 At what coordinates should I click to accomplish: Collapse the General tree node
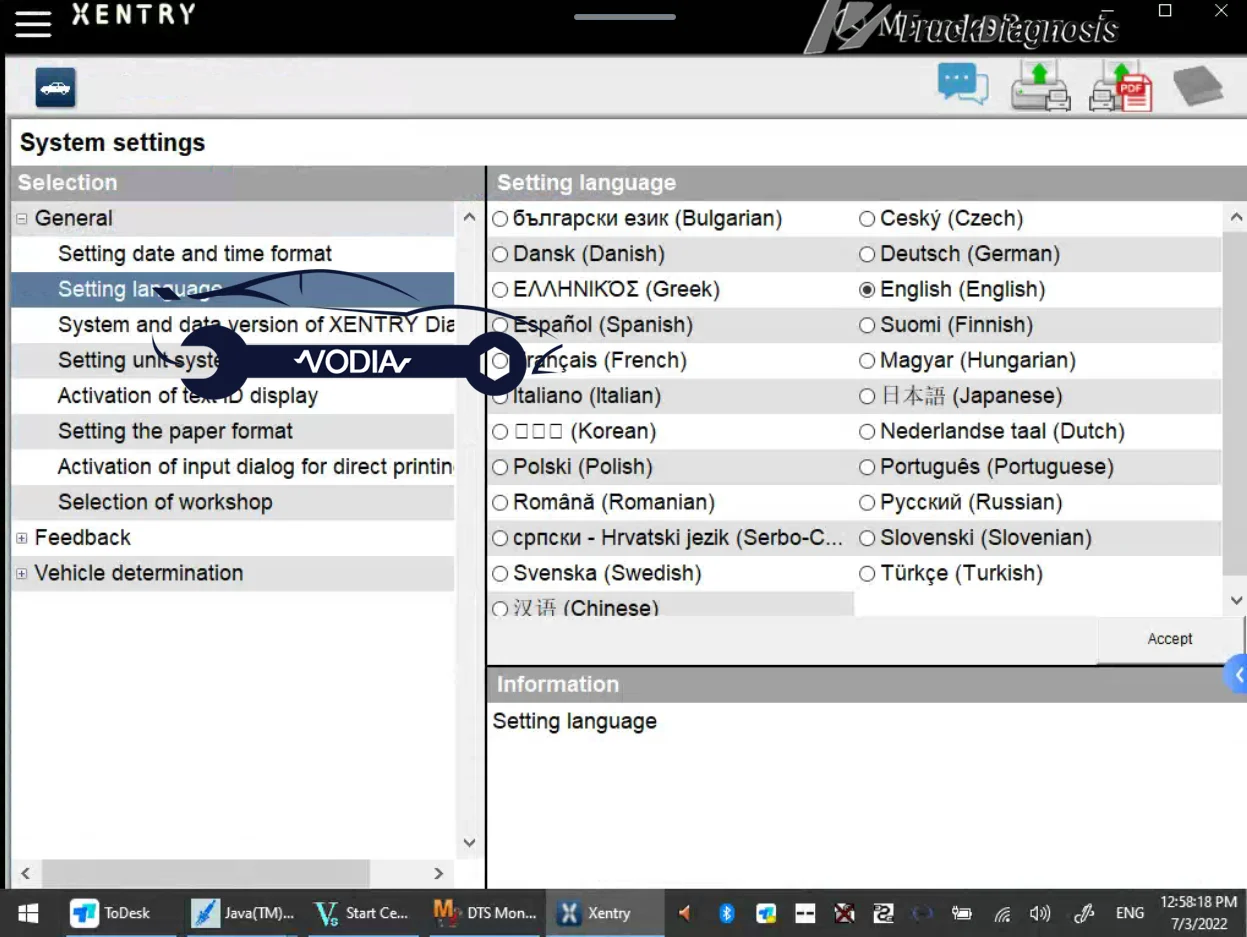pos(21,219)
